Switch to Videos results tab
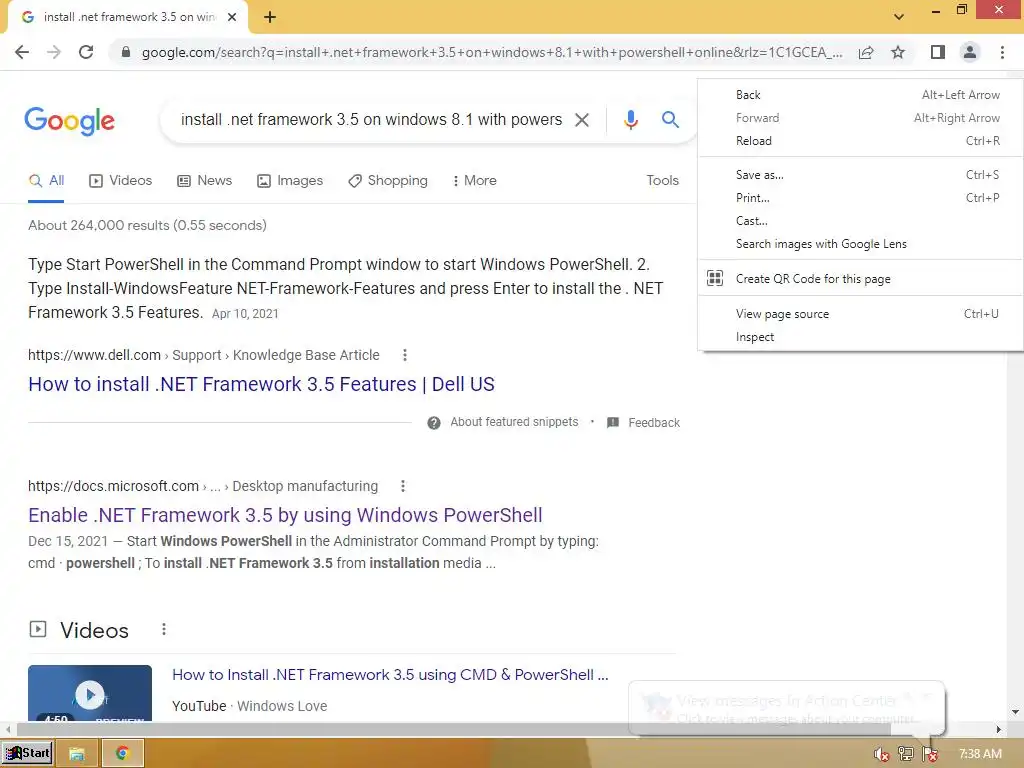 click(120, 181)
